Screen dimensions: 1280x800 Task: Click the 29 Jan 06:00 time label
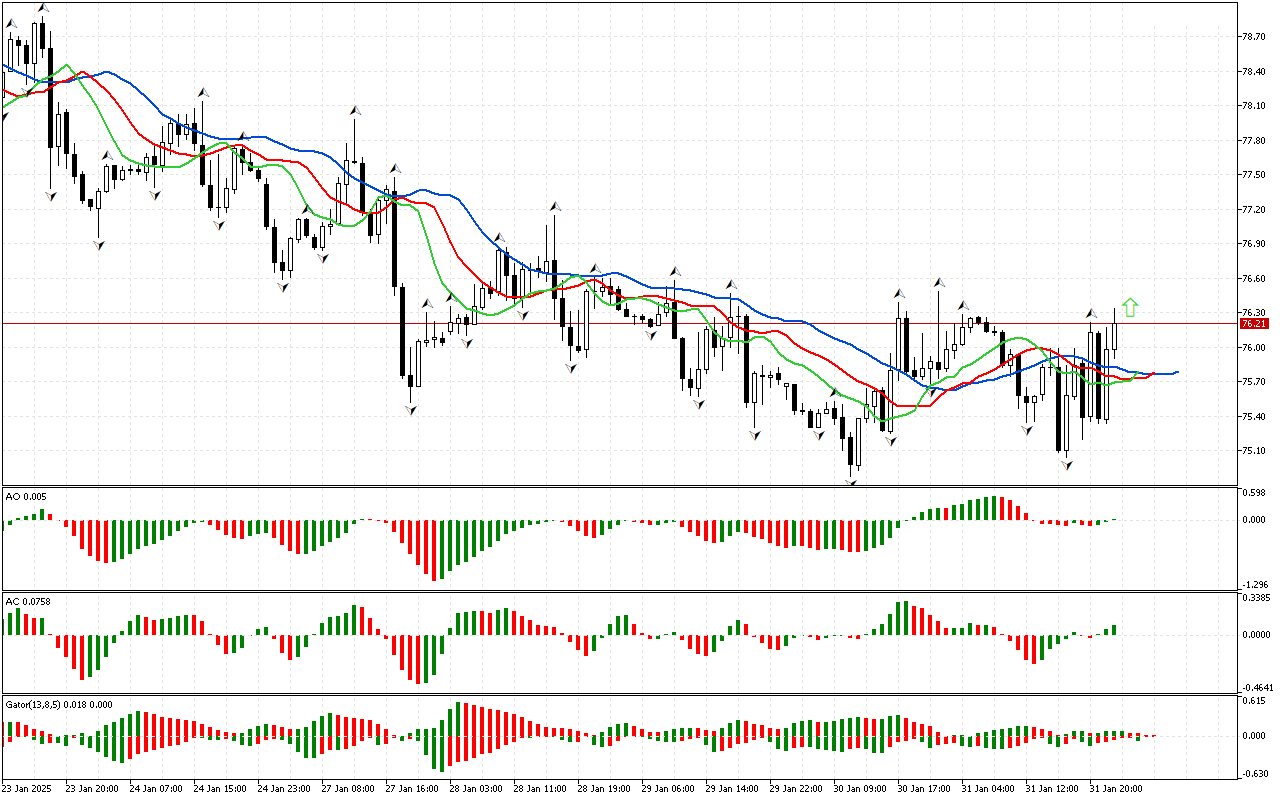coord(668,789)
